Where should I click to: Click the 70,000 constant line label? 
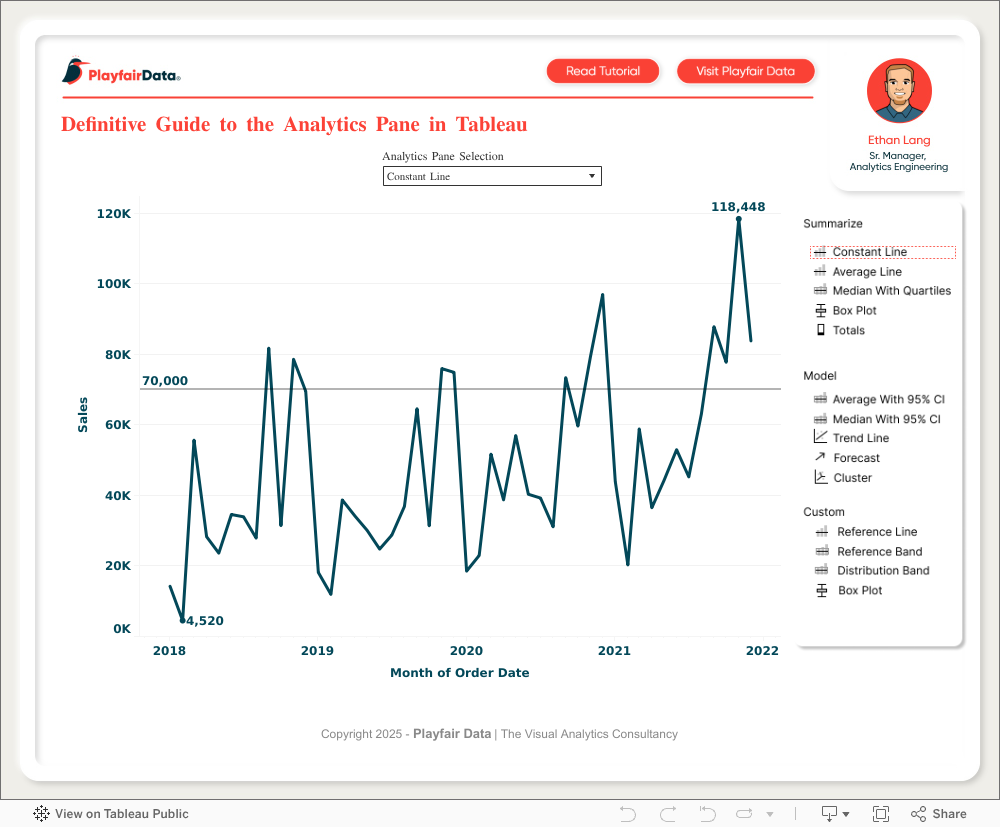[165, 381]
